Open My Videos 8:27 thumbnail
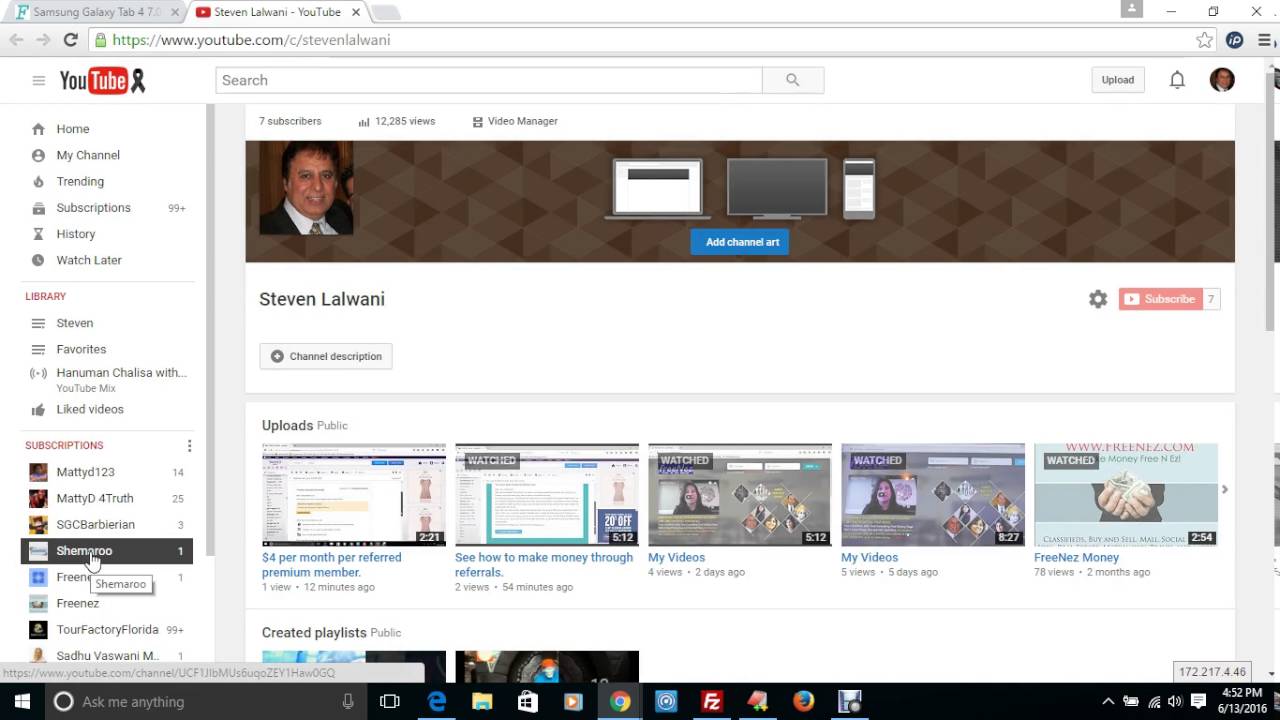 point(933,495)
